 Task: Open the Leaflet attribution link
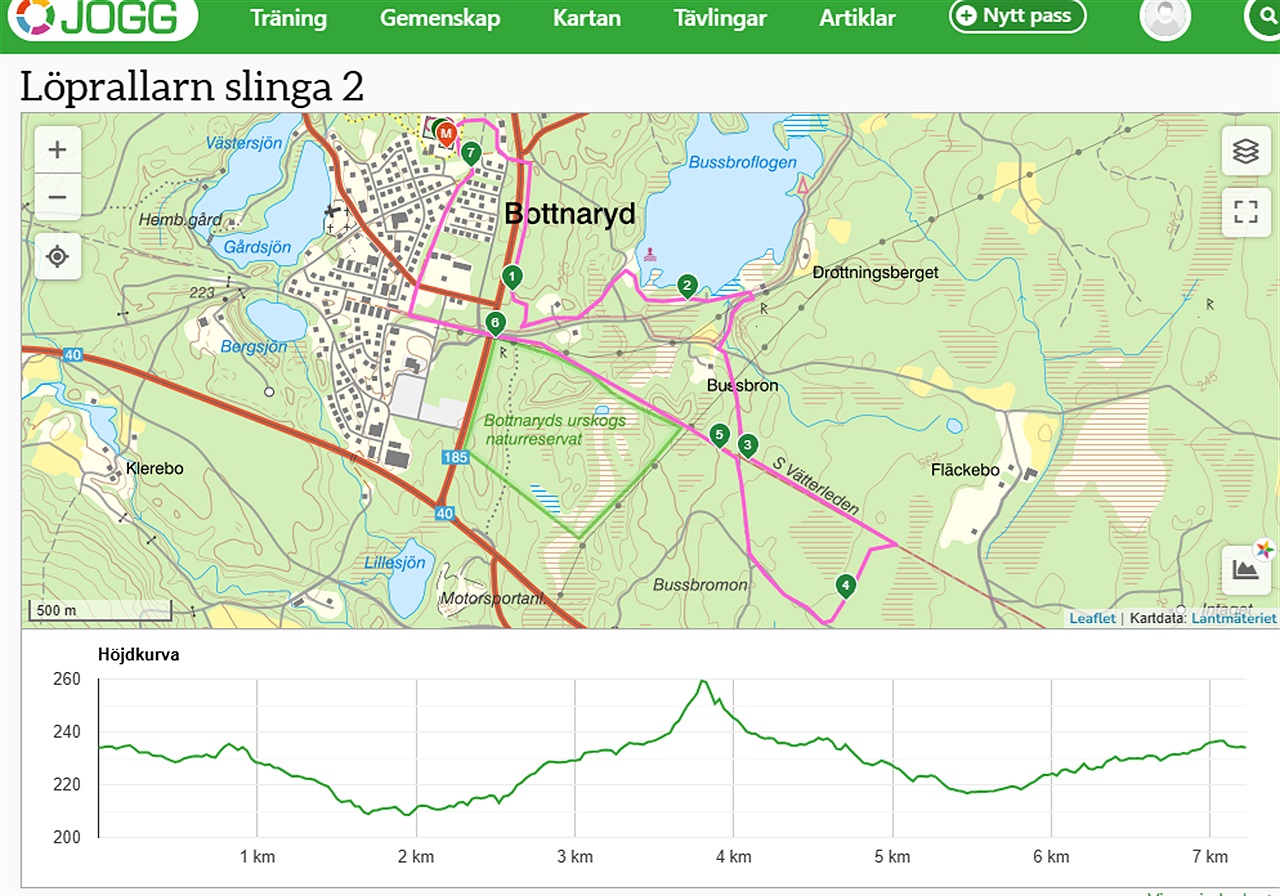pos(1092,618)
